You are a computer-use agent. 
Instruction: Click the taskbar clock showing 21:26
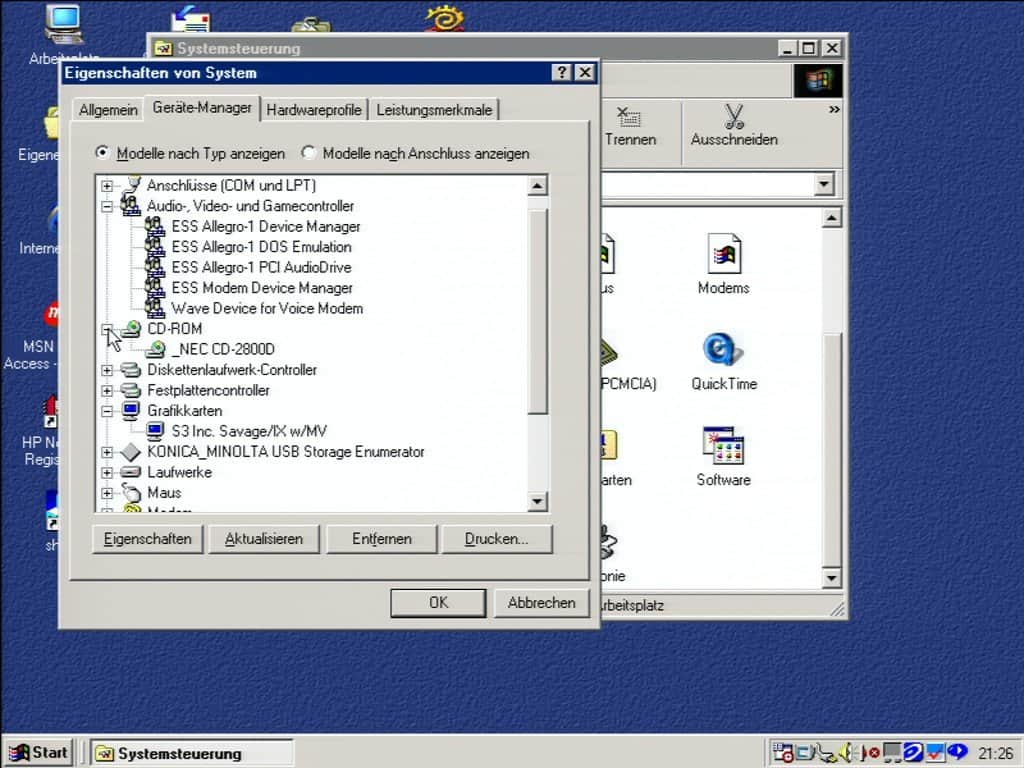(x=995, y=754)
